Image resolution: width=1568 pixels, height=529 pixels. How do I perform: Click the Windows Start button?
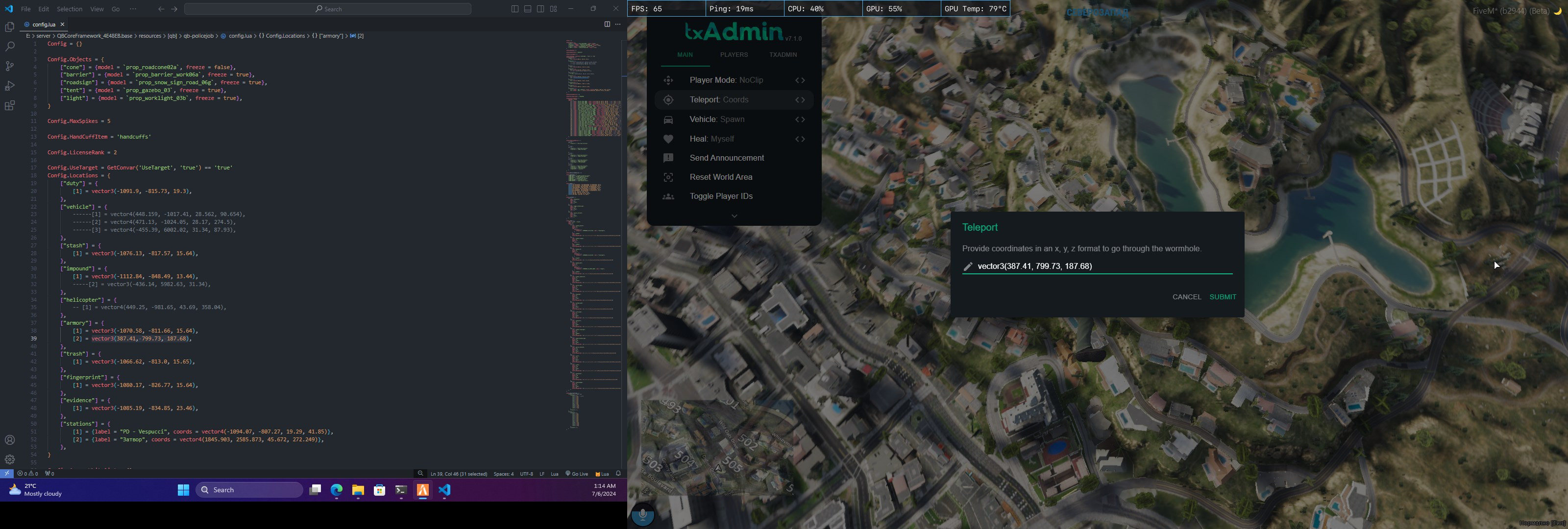pos(183,490)
